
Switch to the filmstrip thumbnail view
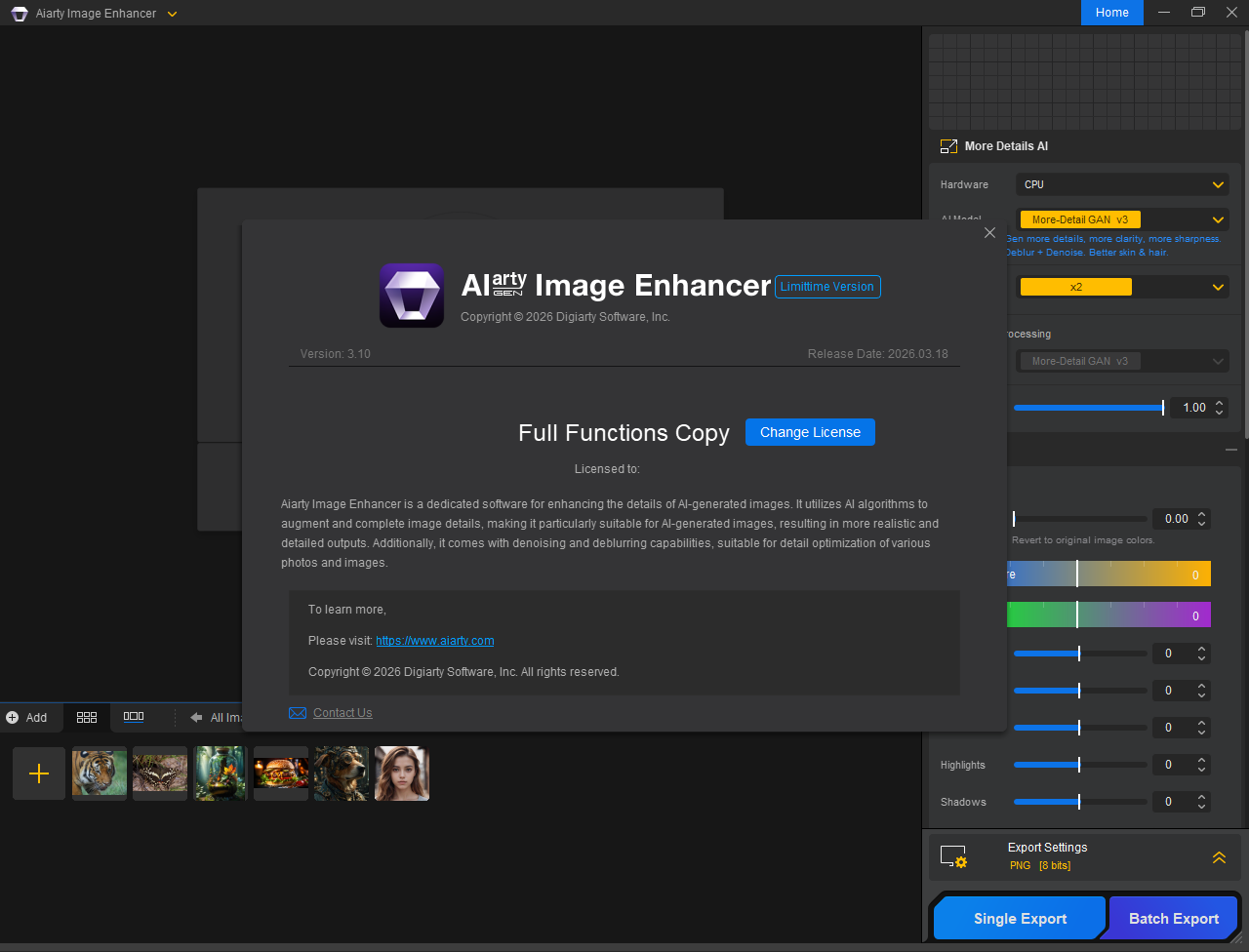pos(134,717)
